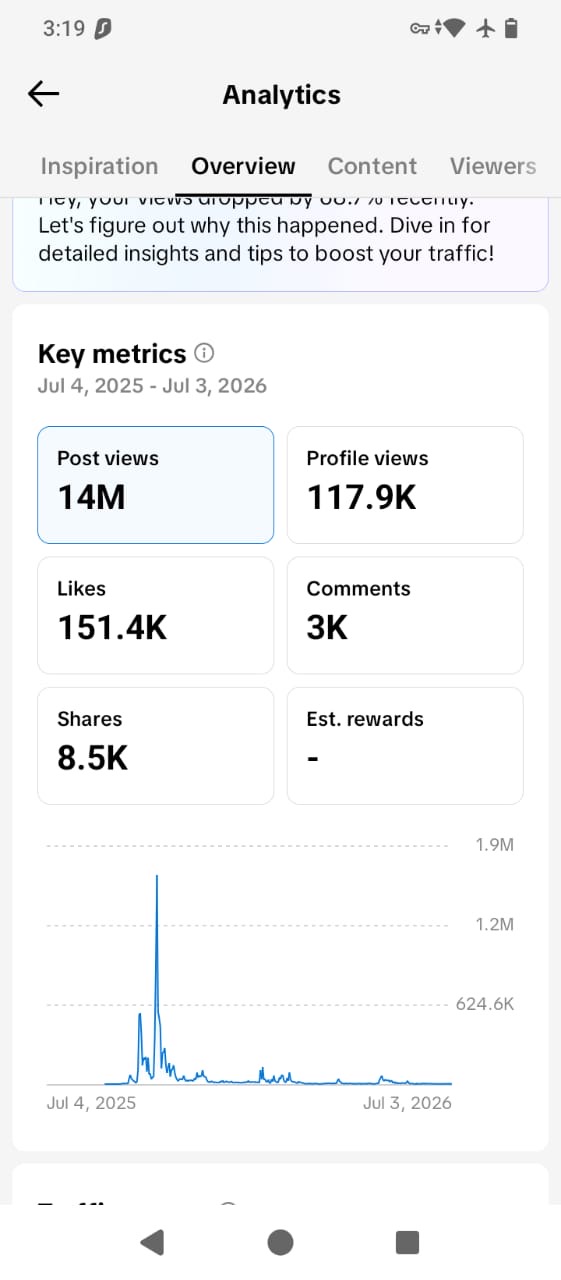Tap the views-dropped insights banner

pyautogui.click(x=280, y=241)
